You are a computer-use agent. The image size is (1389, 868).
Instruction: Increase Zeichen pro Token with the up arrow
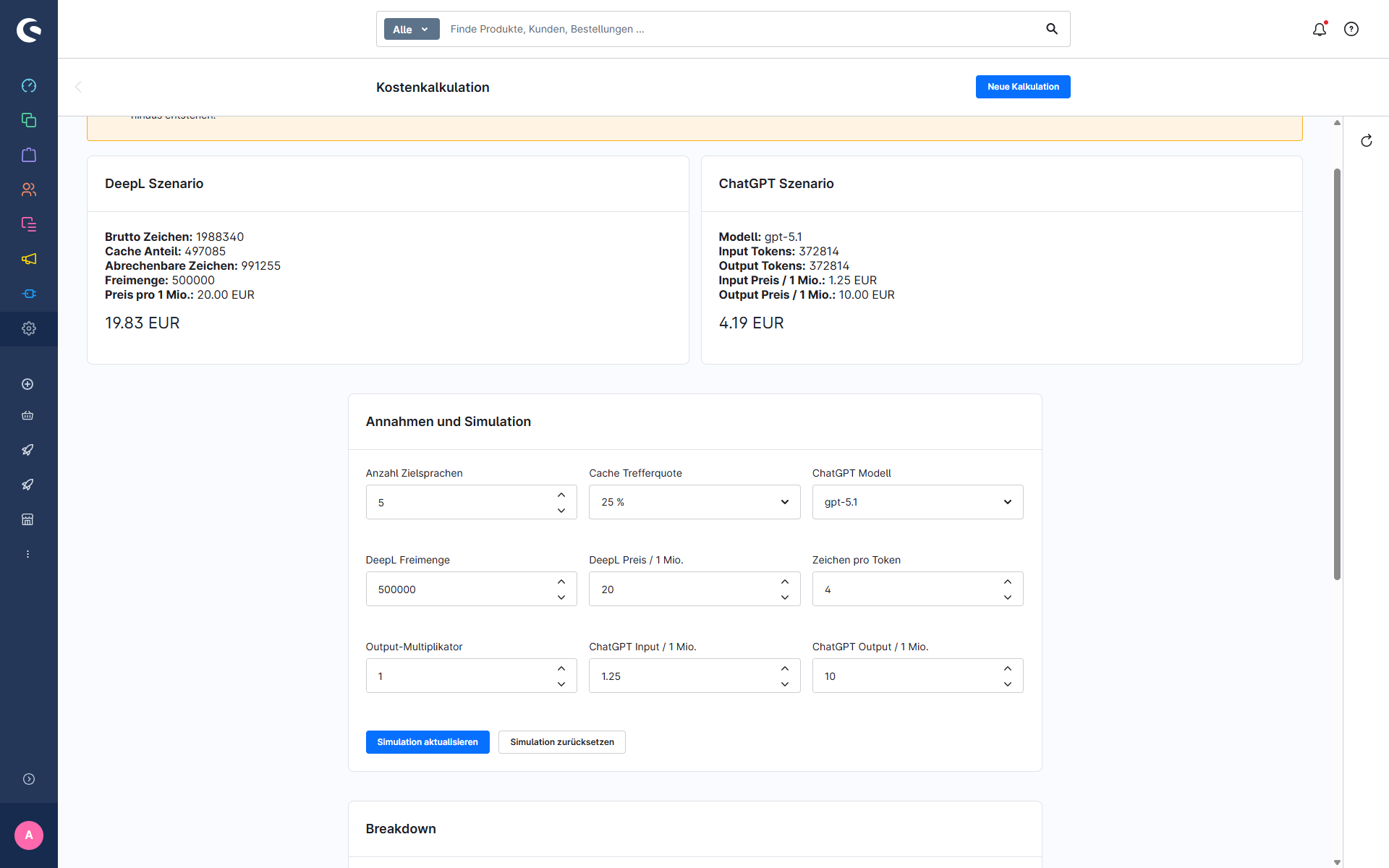(x=1008, y=582)
